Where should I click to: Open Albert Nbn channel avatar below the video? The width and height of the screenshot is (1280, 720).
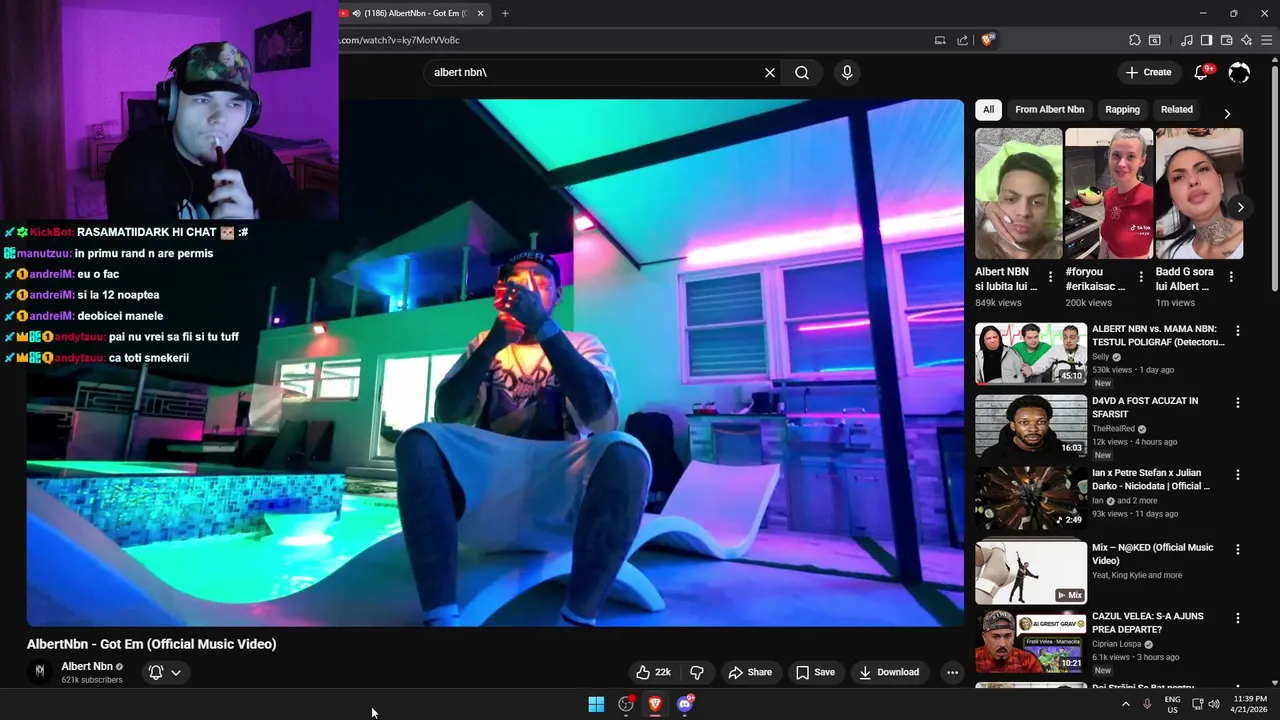pyautogui.click(x=40, y=672)
